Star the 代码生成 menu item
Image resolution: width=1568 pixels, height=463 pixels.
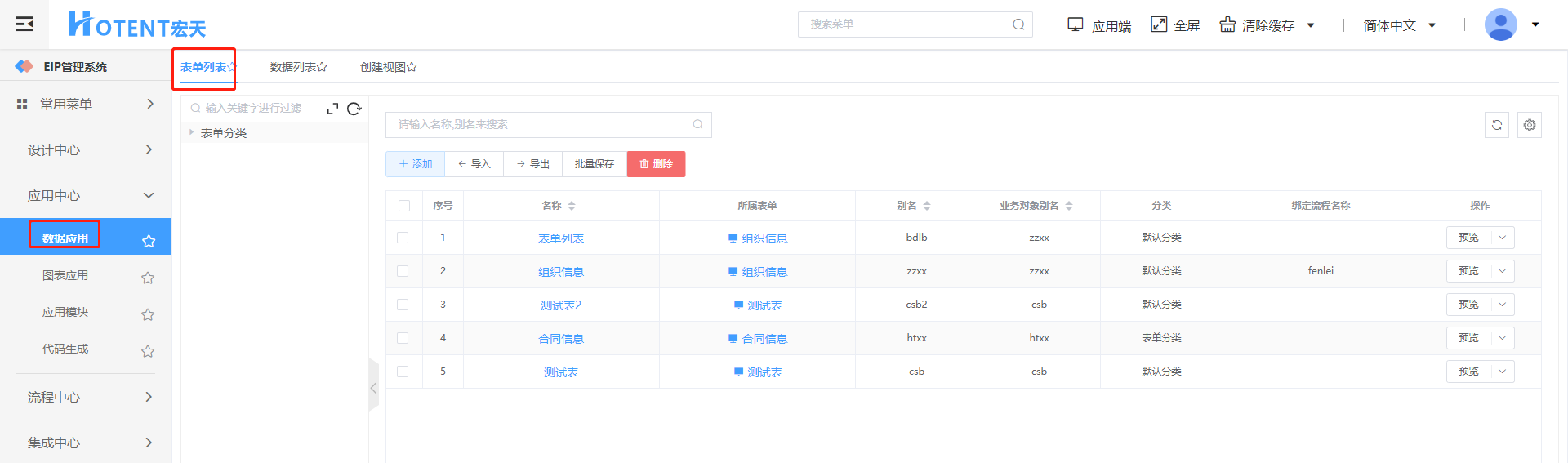148,351
